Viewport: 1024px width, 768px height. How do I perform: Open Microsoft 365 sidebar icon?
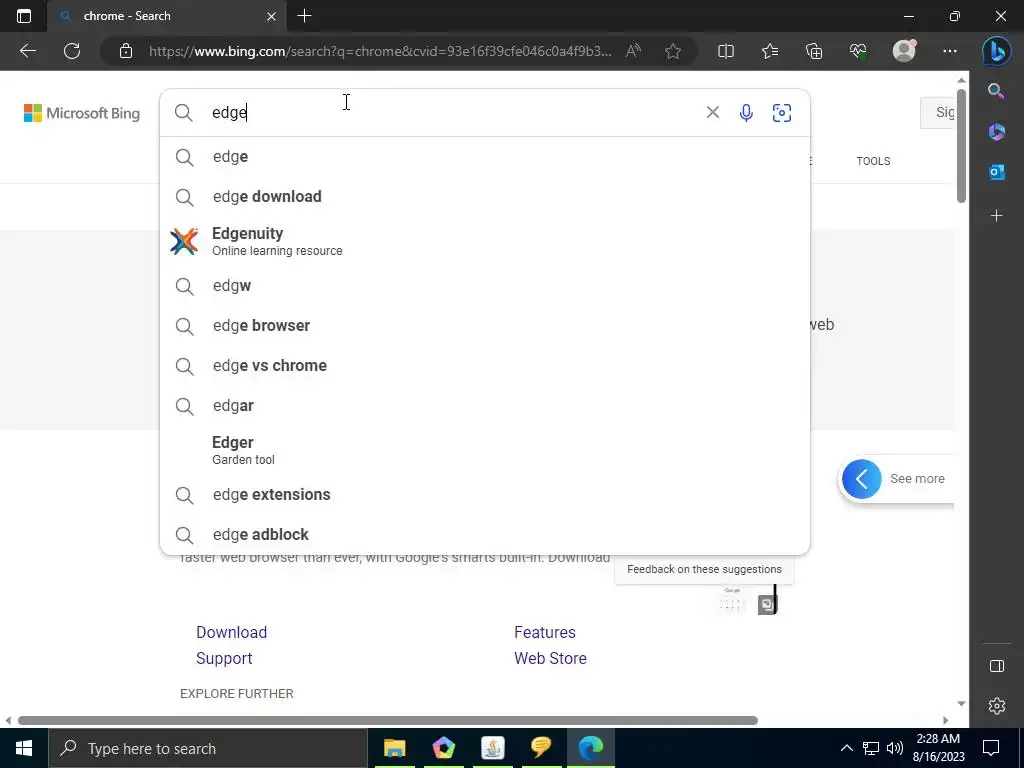click(x=997, y=131)
